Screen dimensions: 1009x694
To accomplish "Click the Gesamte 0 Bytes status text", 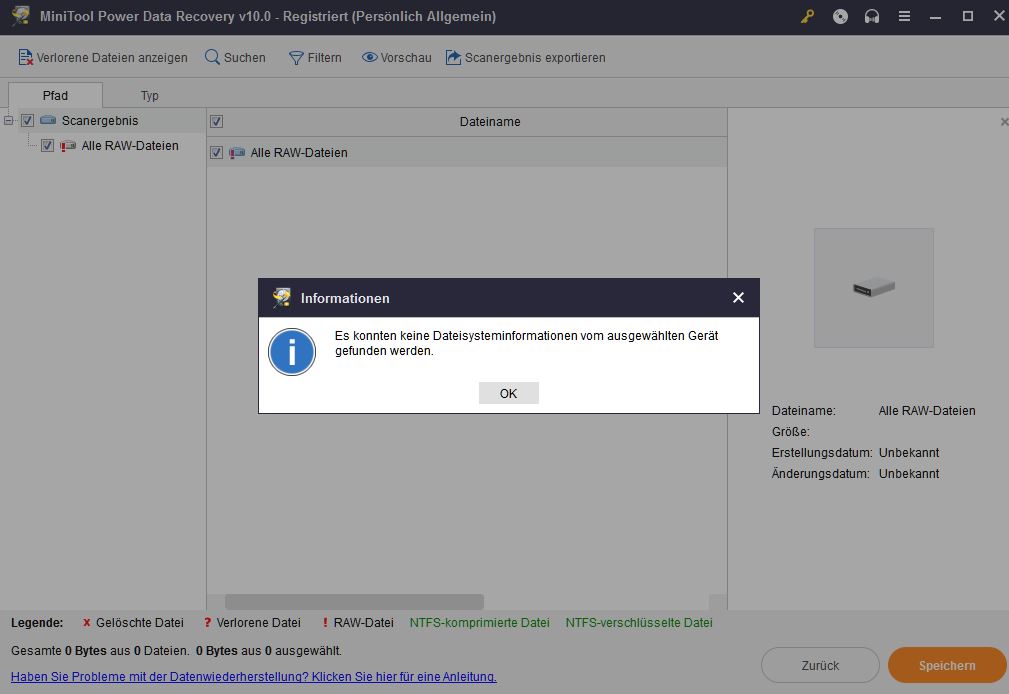I will (x=176, y=651).
